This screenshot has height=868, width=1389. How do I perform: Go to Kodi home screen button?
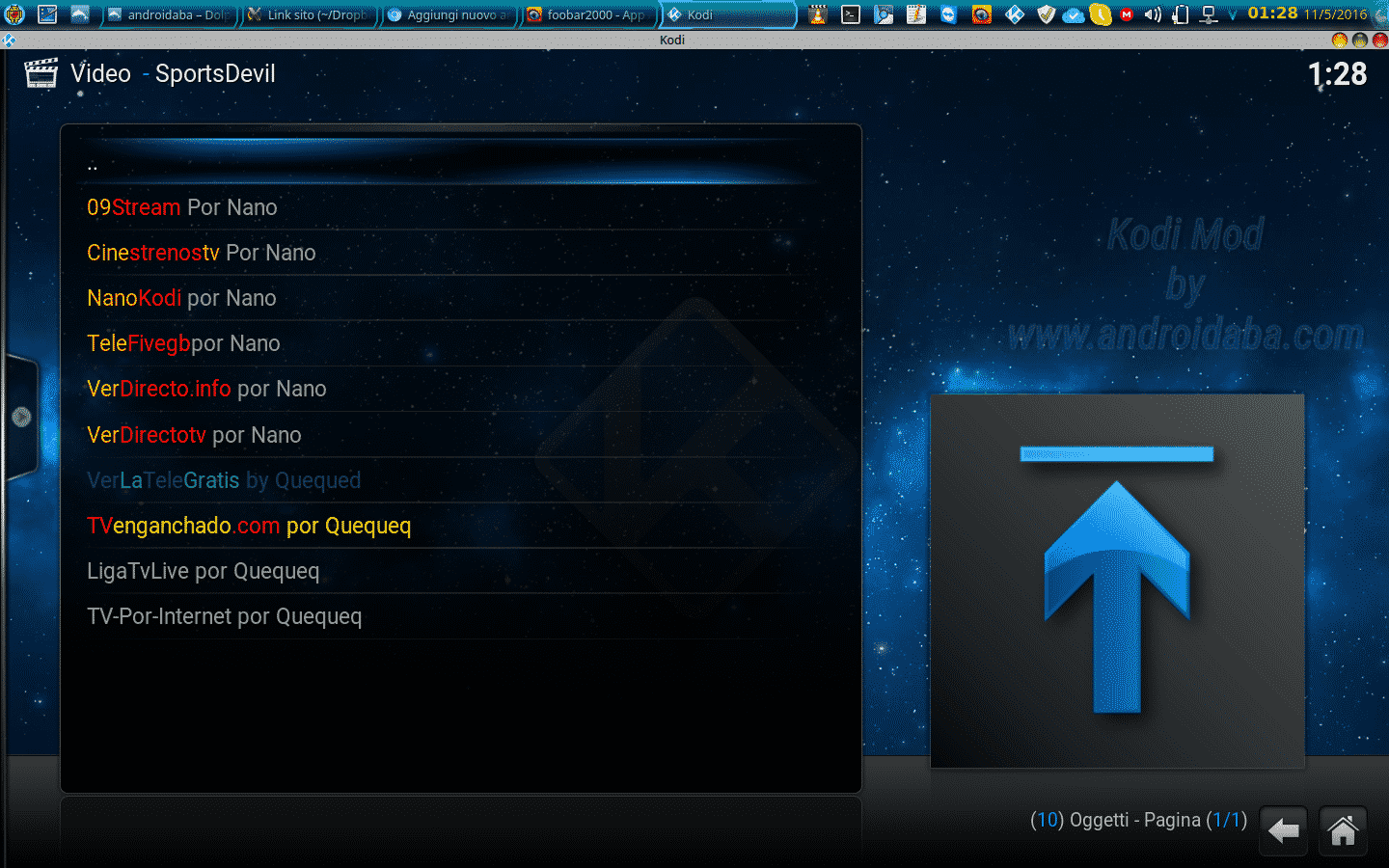point(1343,830)
